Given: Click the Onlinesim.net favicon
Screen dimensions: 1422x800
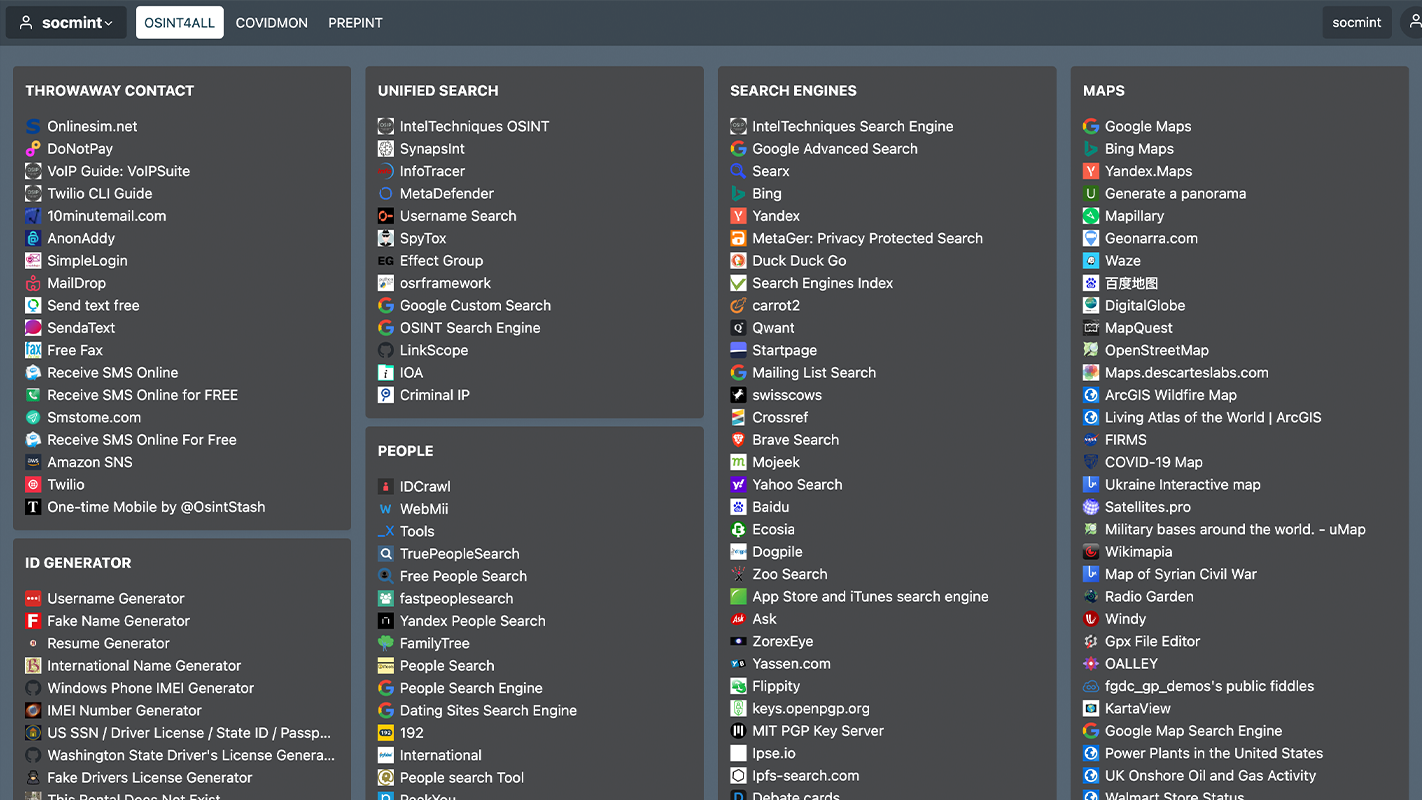Looking at the screenshot, I should (33, 126).
